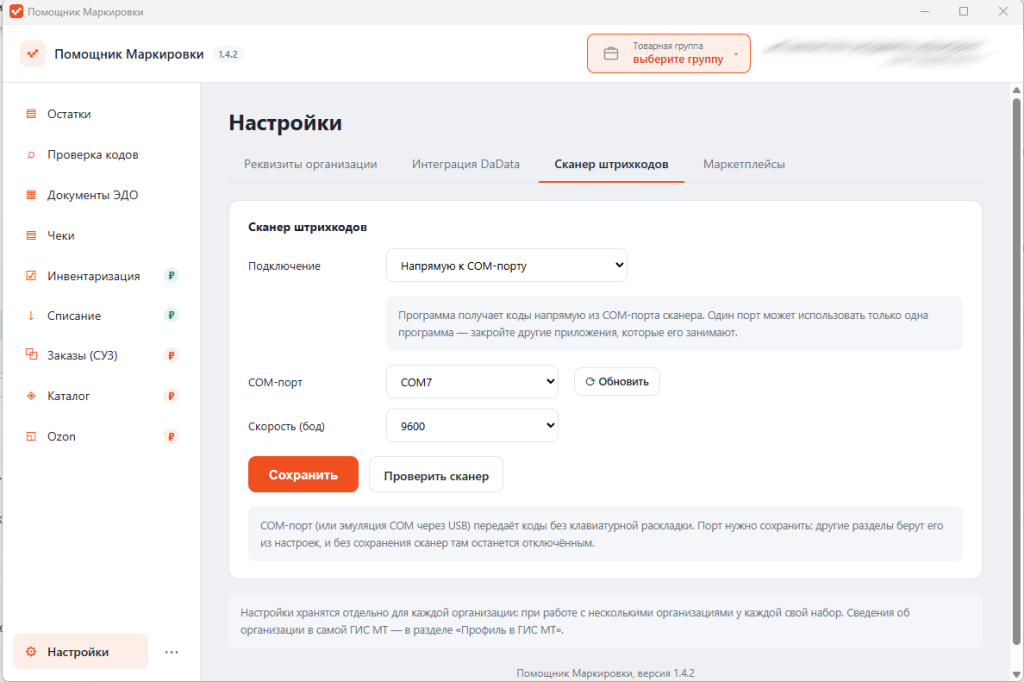Open the Скорость (бод) dropdown showing 9600
This screenshot has height=682, width=1024.
click(472, 425)
